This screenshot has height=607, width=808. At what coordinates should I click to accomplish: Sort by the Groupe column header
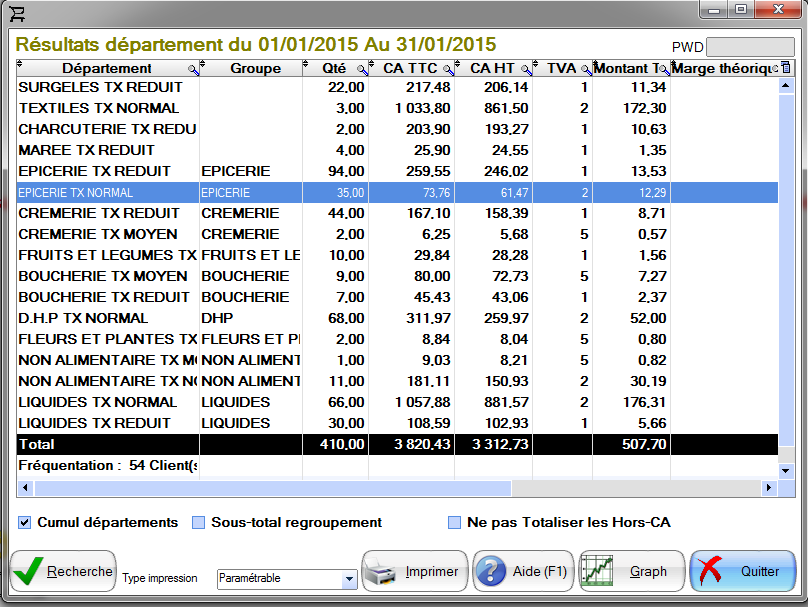pos(255,68)
